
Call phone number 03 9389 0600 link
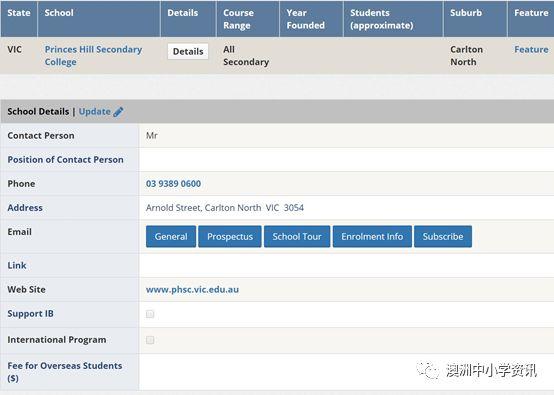[173, 184]
